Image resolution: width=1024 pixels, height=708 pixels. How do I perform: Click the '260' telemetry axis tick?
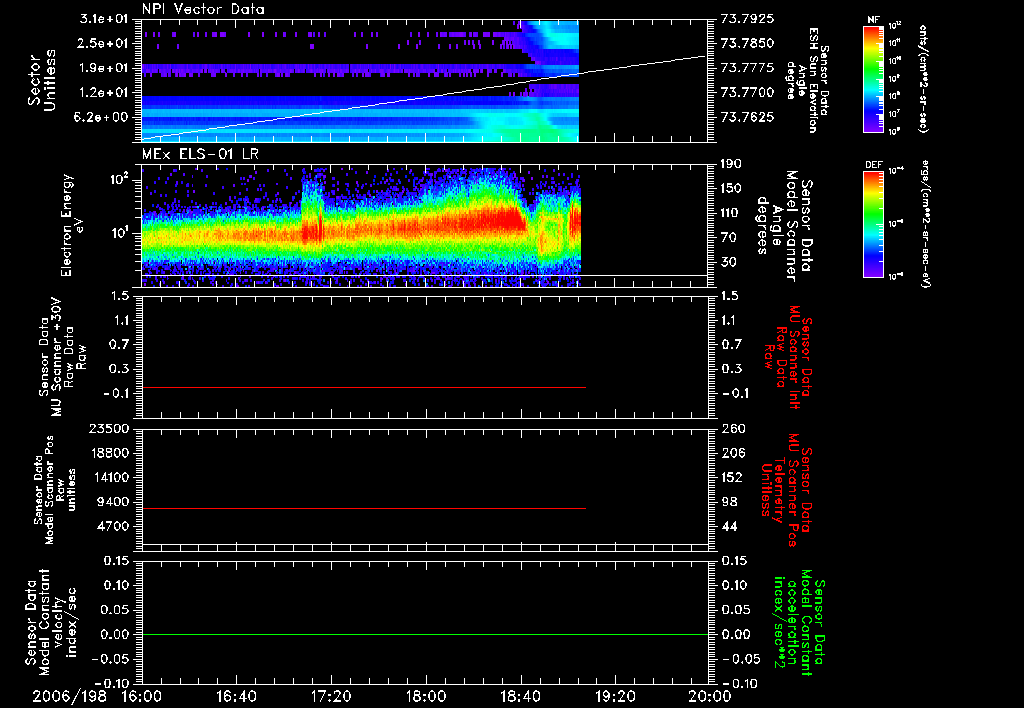point(732,429)
